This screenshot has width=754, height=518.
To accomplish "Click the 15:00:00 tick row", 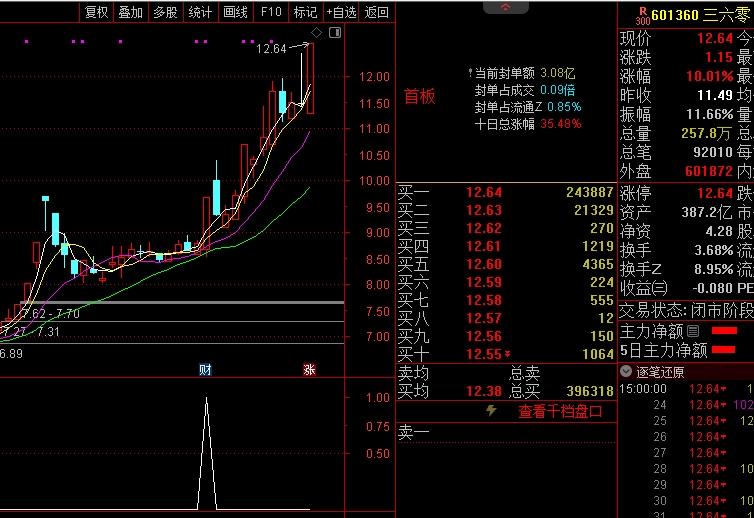I will click(x=686, y=389).
